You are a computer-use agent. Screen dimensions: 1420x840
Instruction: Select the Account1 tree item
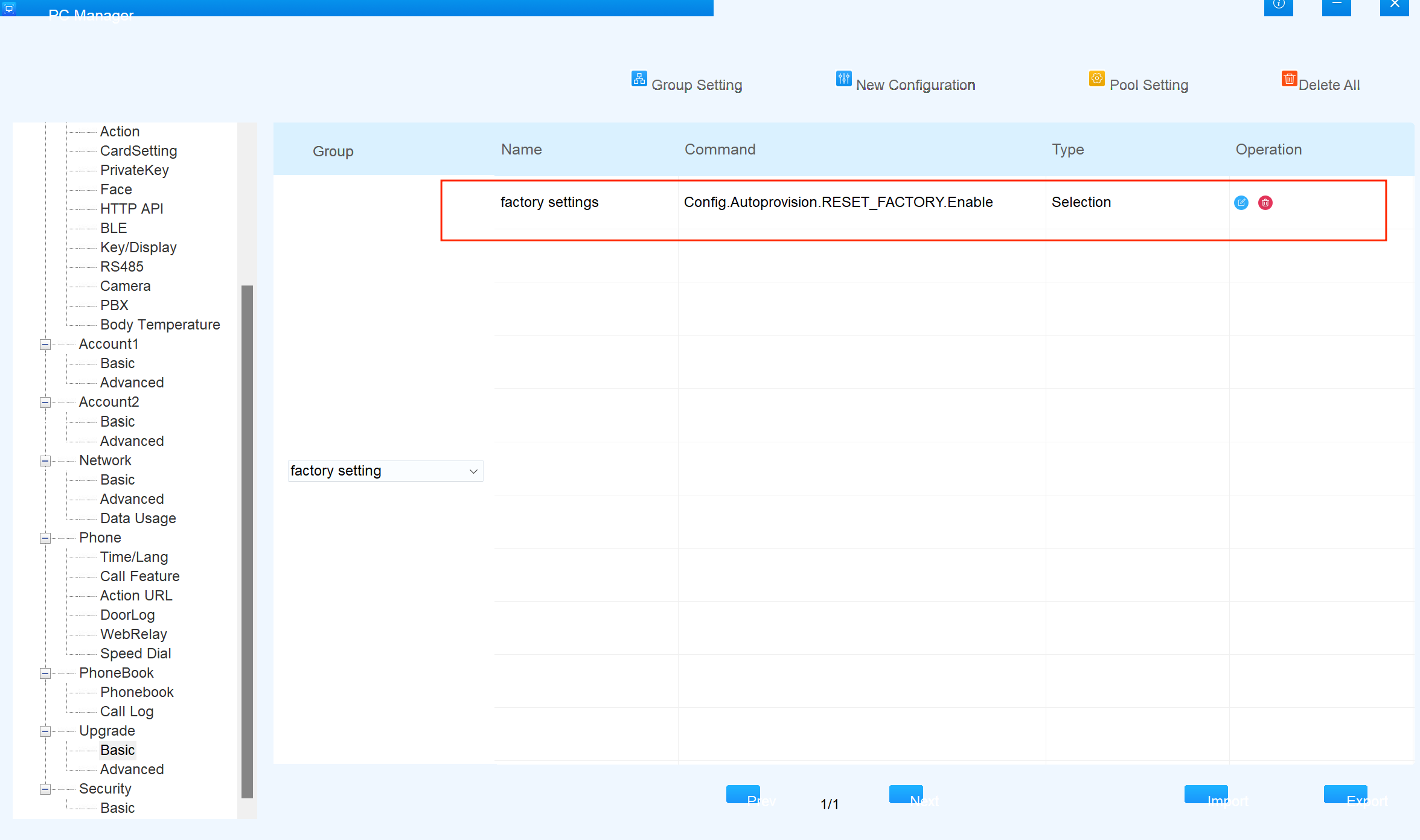click(109, 344)
